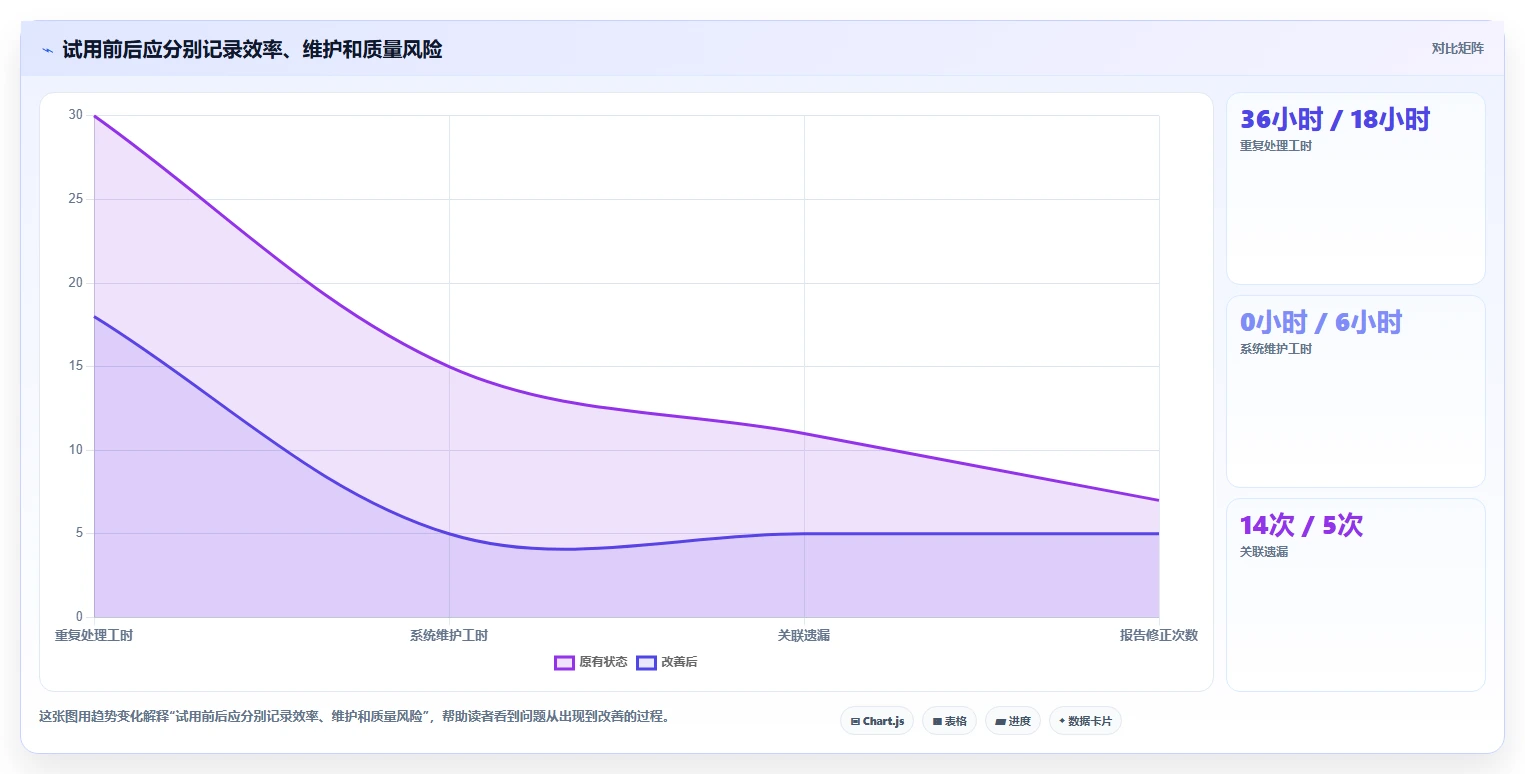Click the y-axis value 10
The height and width of the screenshot is (774, 1525).
click(x=76, y=450)
